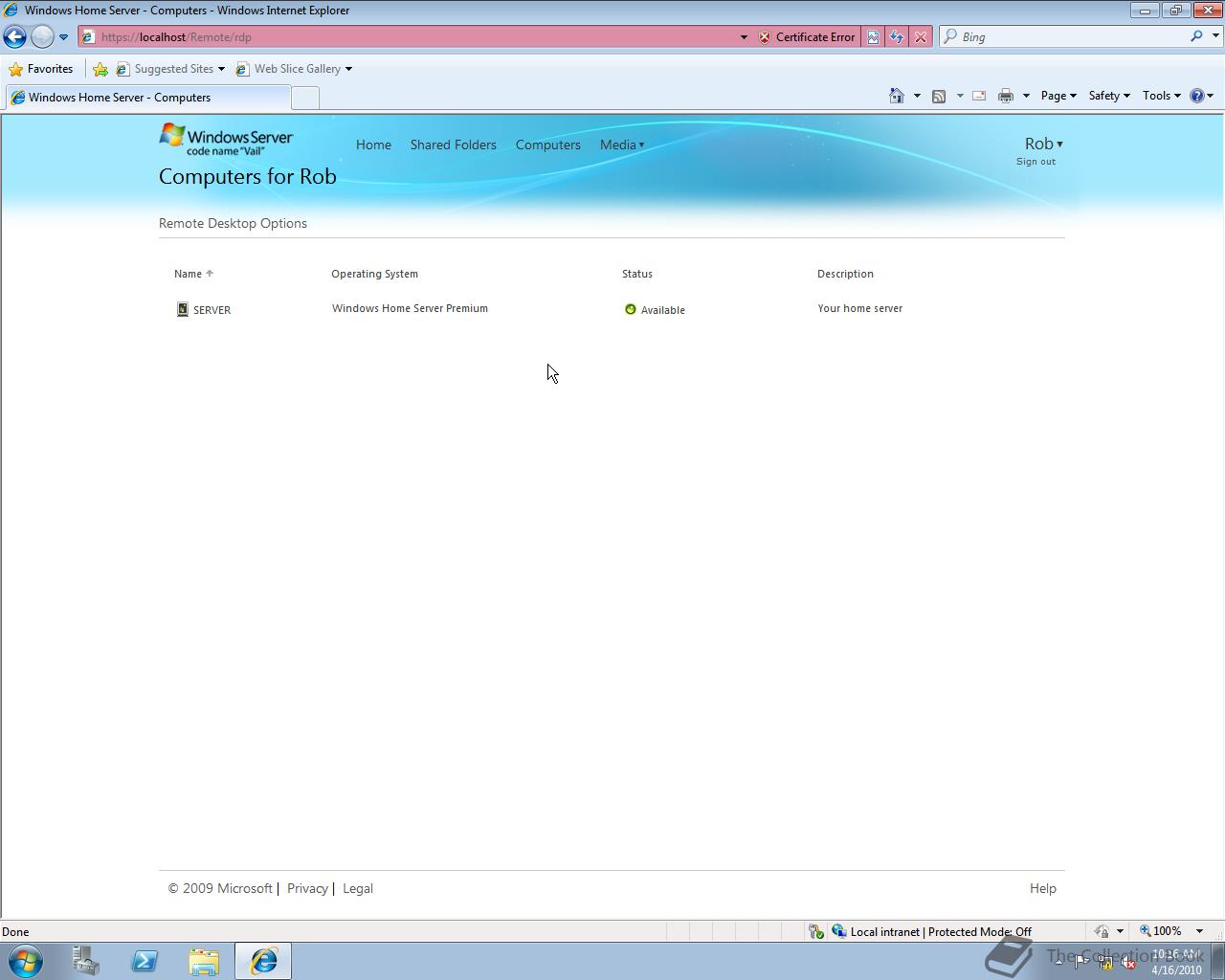Go back using the browser back arrow
Screen dimensions: 1225x980
click(x=15, y=36)
